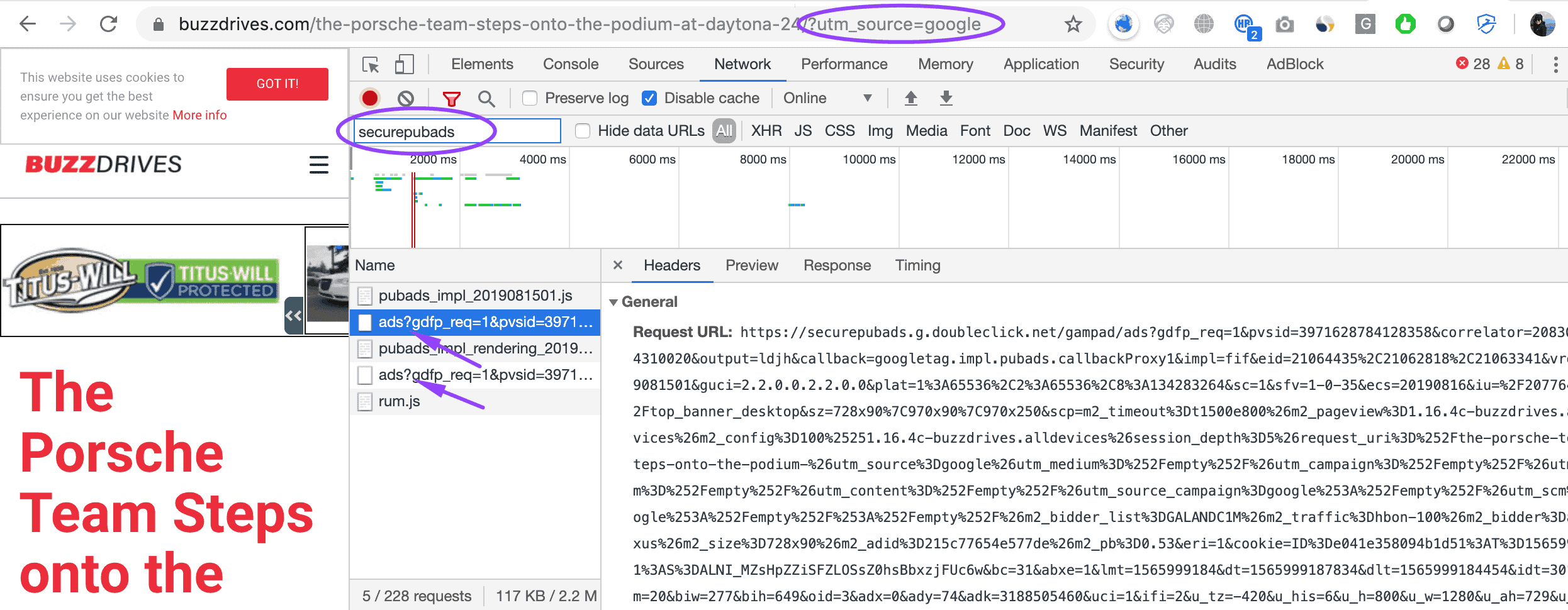This screenshot has height=610, width=1568.
Task: Open the blue shield extension icon
Action: (x=1486, y=25)
